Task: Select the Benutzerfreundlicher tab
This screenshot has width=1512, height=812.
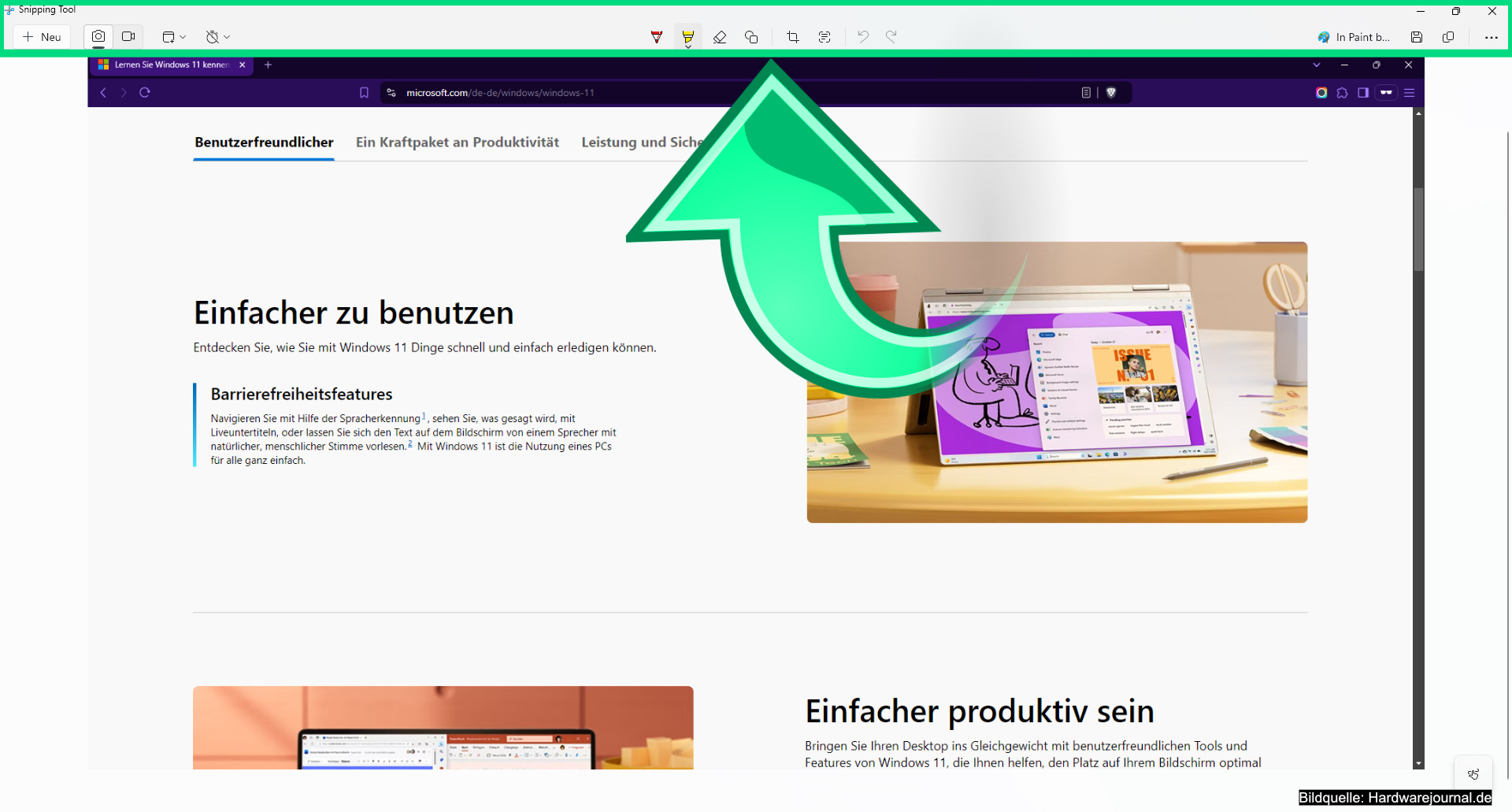Action: [x=264, y=143]
